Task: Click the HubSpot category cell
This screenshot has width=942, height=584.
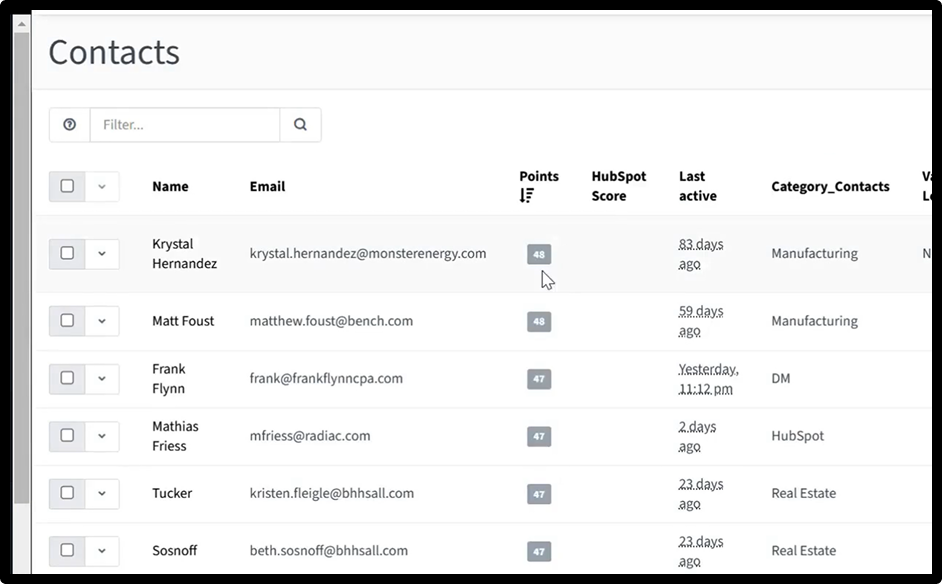Action: point(797,436)
